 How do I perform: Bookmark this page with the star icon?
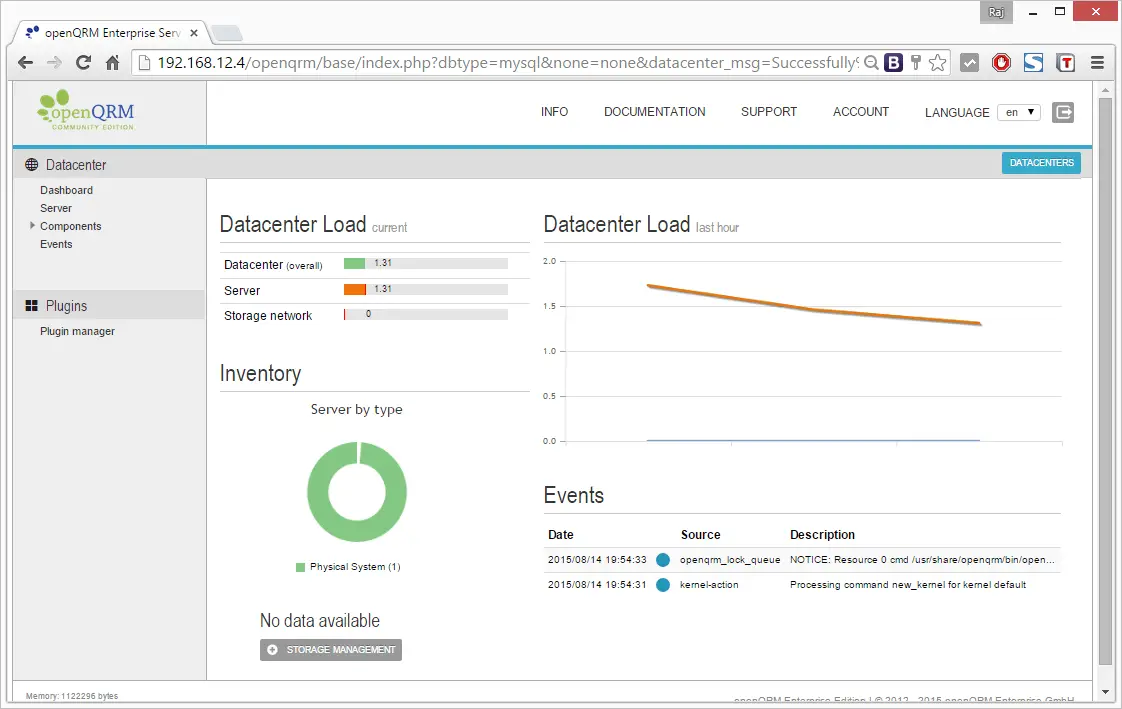(x=937, y=63)
